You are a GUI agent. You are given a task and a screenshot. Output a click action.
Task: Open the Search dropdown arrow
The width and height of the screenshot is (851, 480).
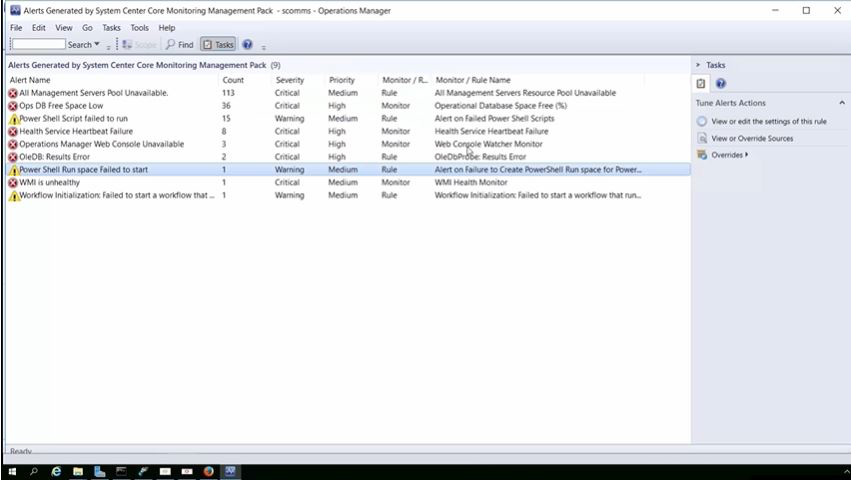(x=97, y=44)
